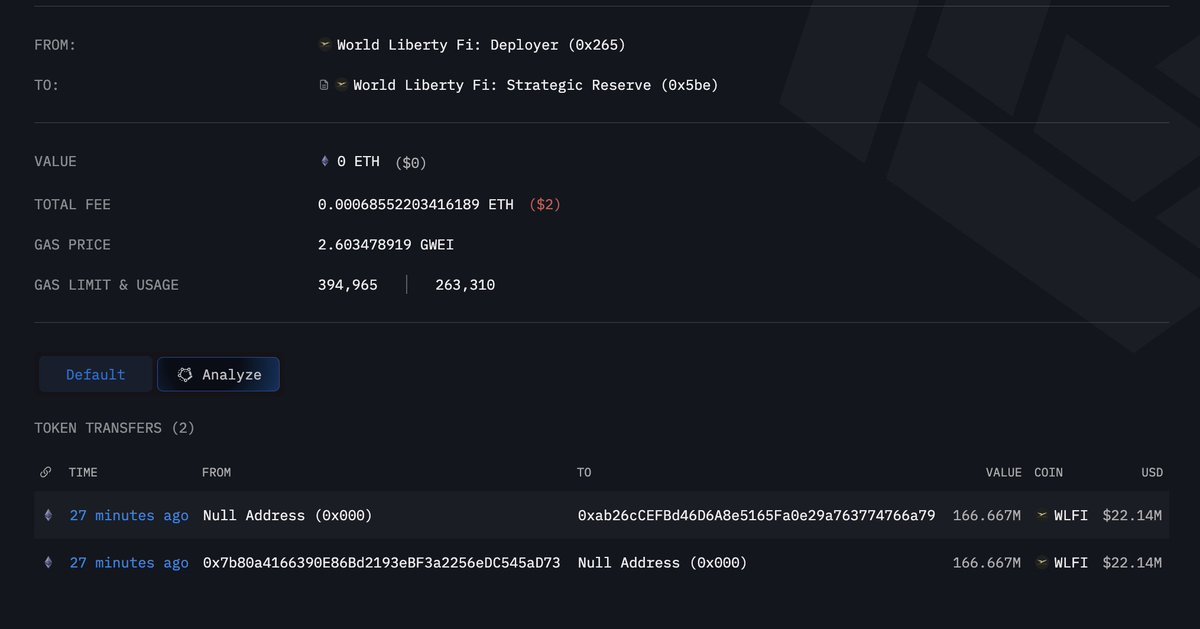Click the Ethereum icon in the first transfer row
The image size is (1200, 629).
[x=47, y=516]
